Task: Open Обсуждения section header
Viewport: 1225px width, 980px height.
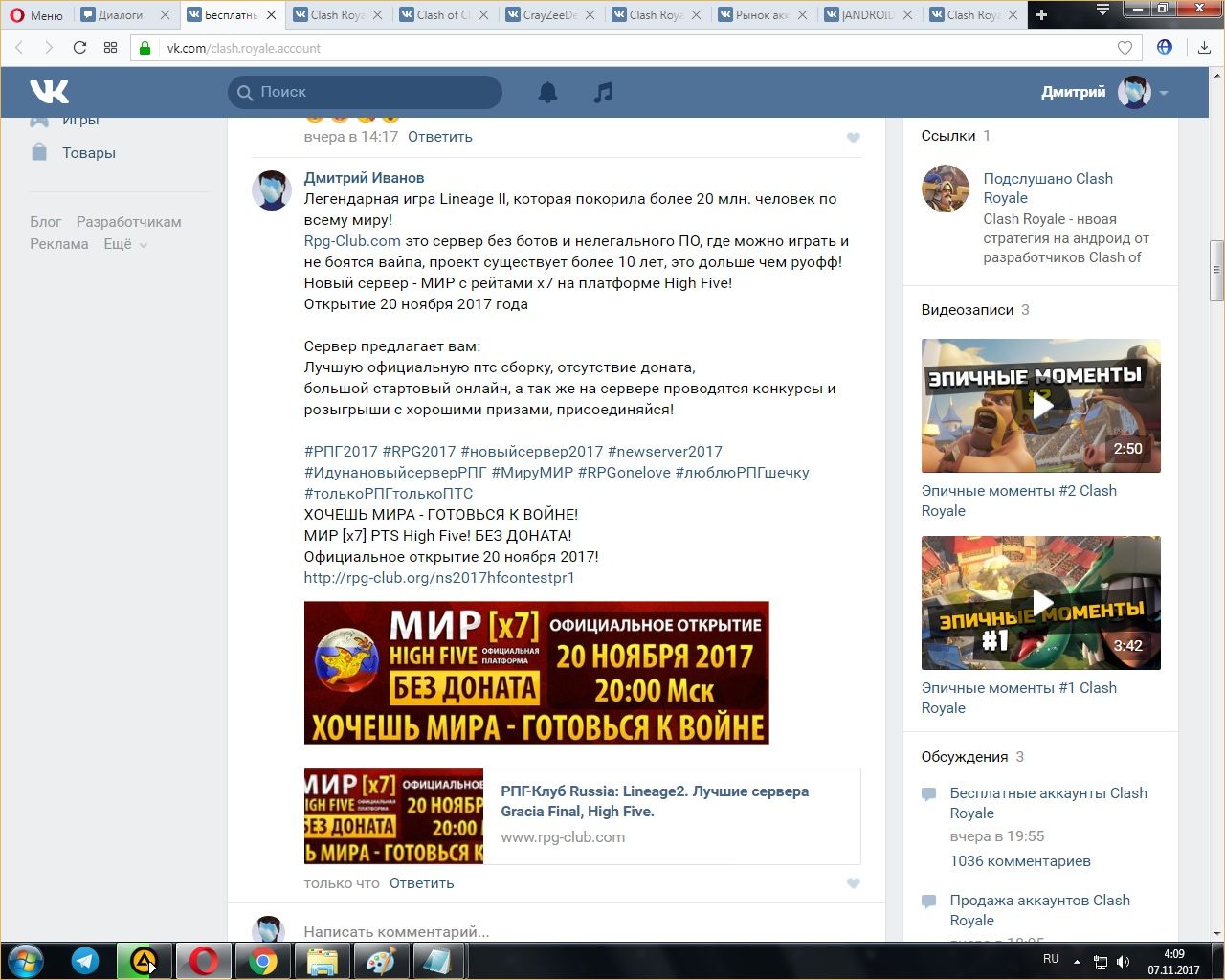Action: pos(964,757)
